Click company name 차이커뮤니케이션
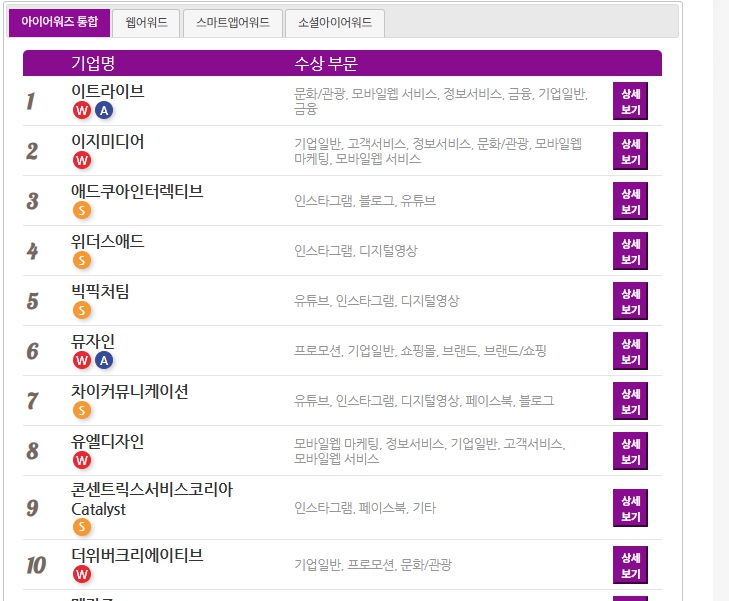Screen dimensions: 729x601 click(130, 391)
